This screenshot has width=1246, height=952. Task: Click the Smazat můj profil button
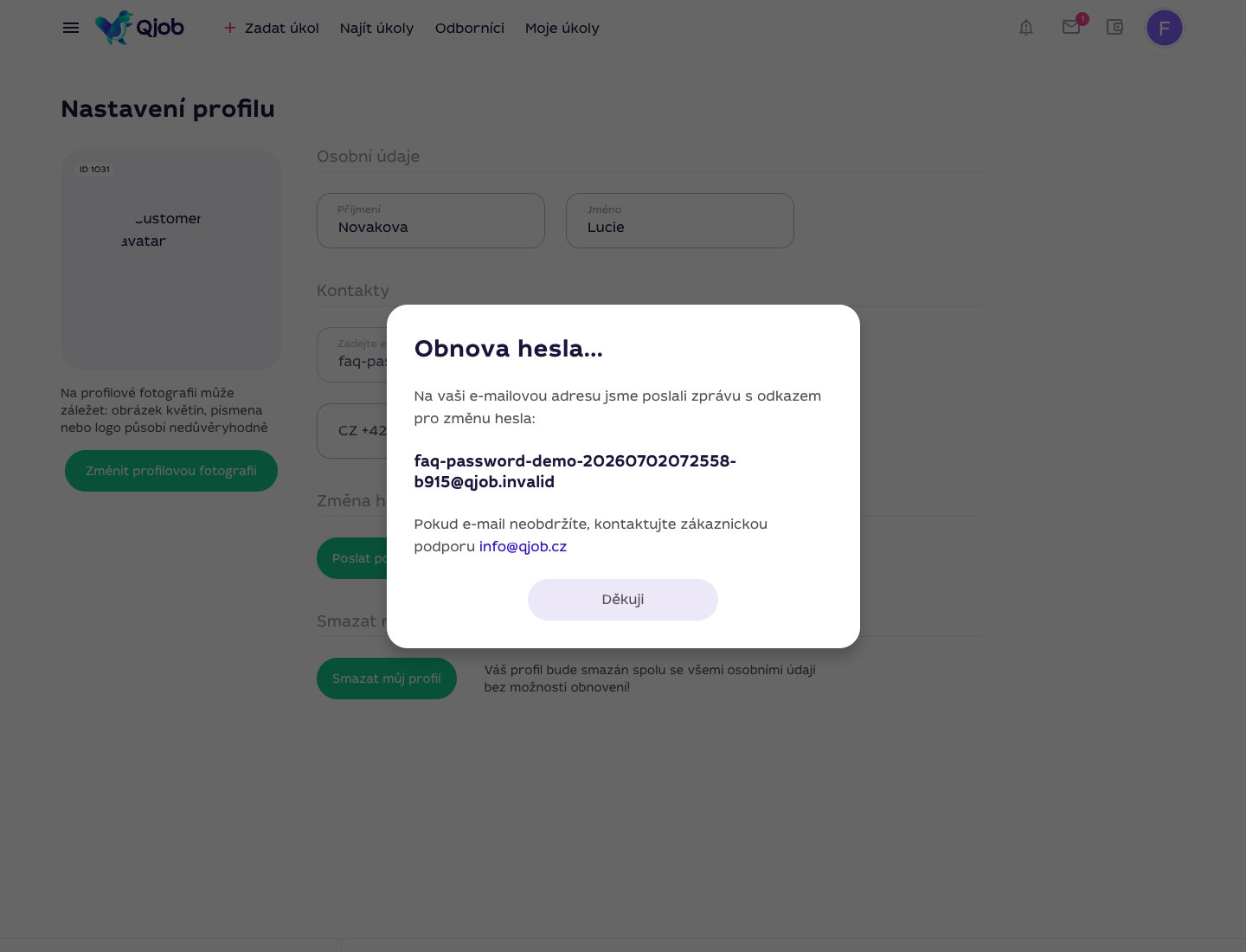tap(387, 679)
